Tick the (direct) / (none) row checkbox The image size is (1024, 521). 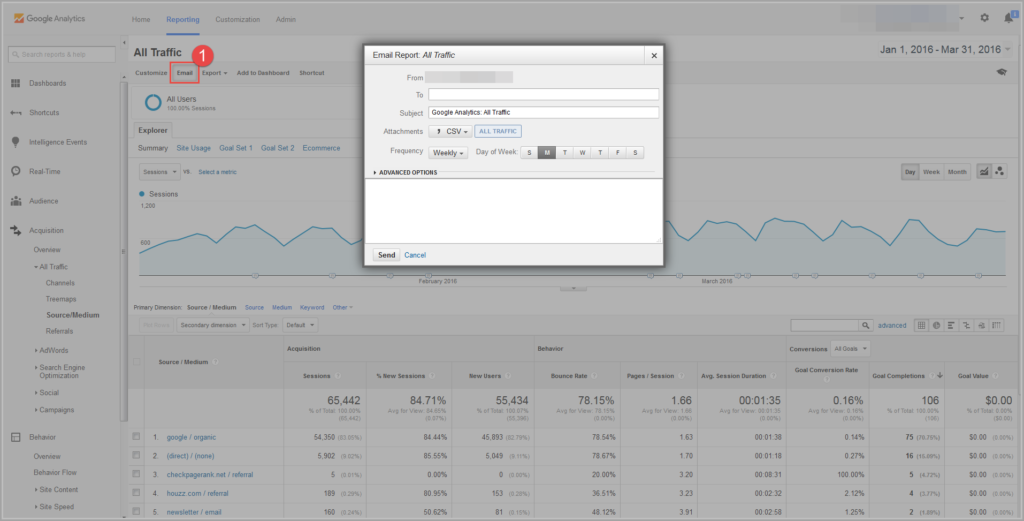point(136,455)
